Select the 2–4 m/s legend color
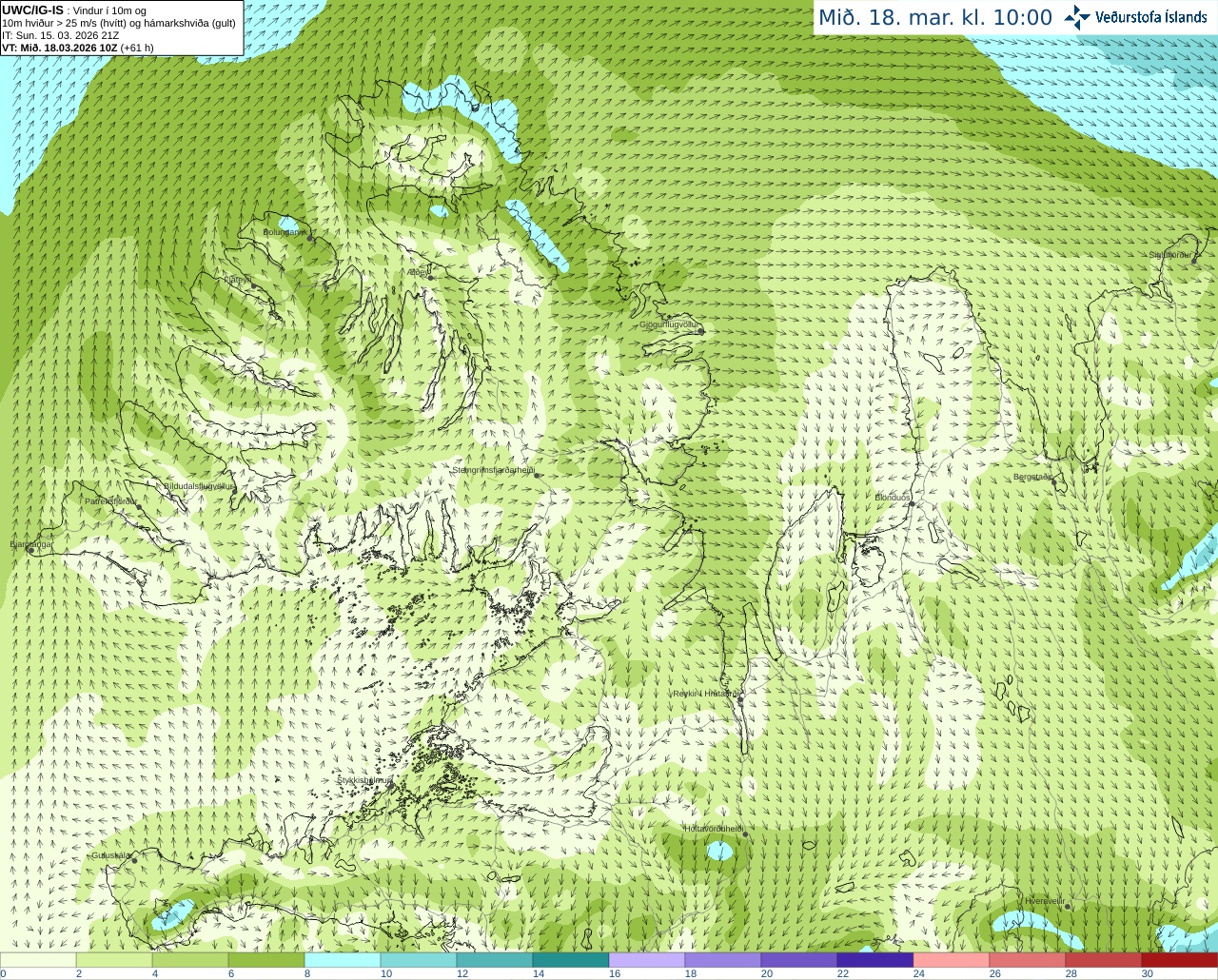 tap(114, 960)
